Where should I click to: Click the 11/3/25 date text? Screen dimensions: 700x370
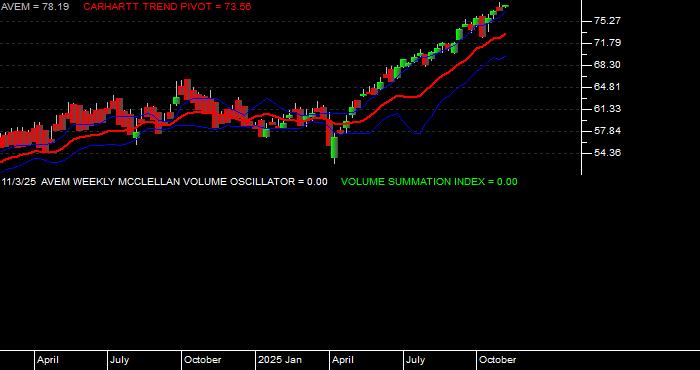pyautogui.click(x=19, y=182)
